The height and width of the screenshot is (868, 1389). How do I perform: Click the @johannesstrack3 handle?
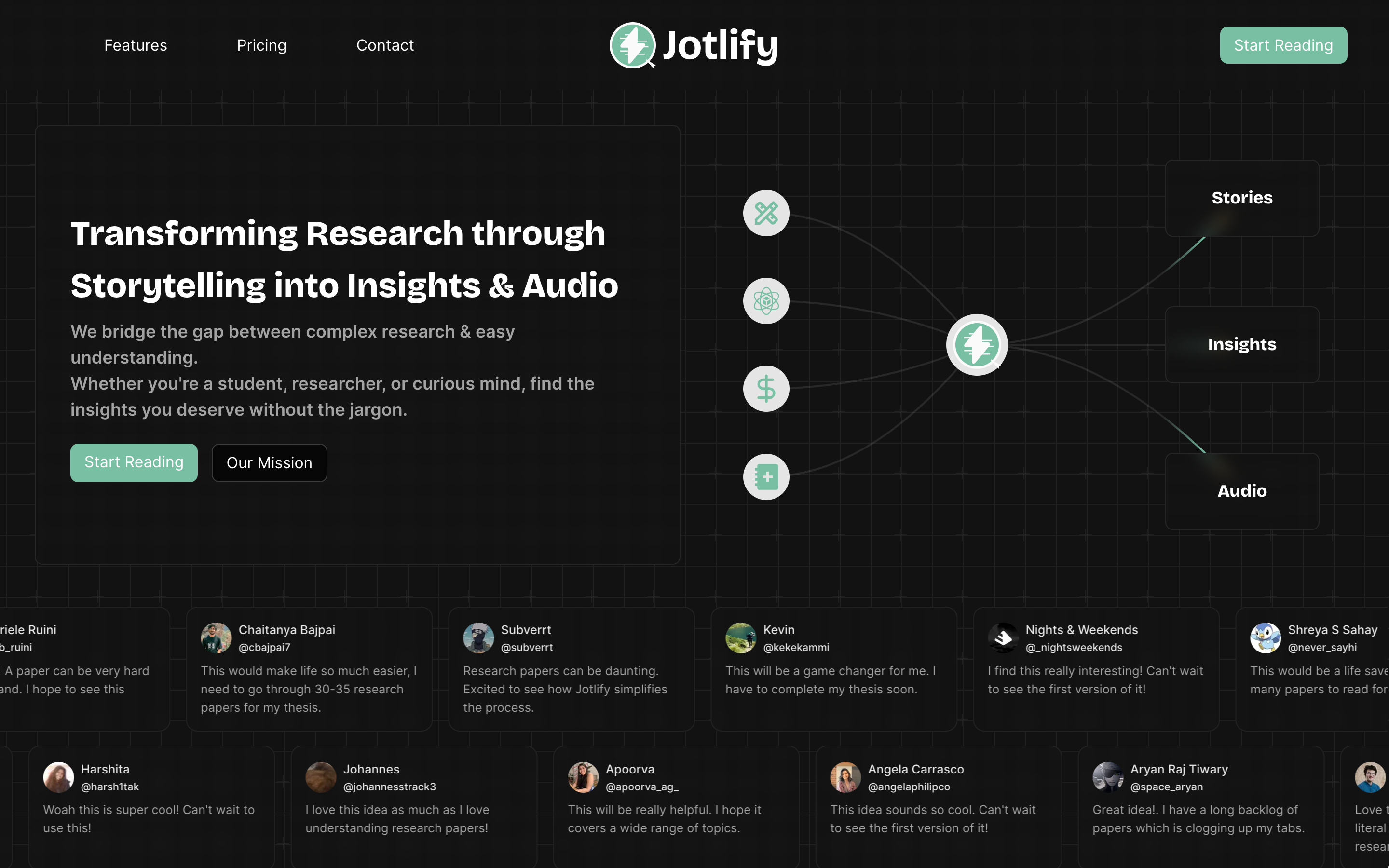click(390, 787)
